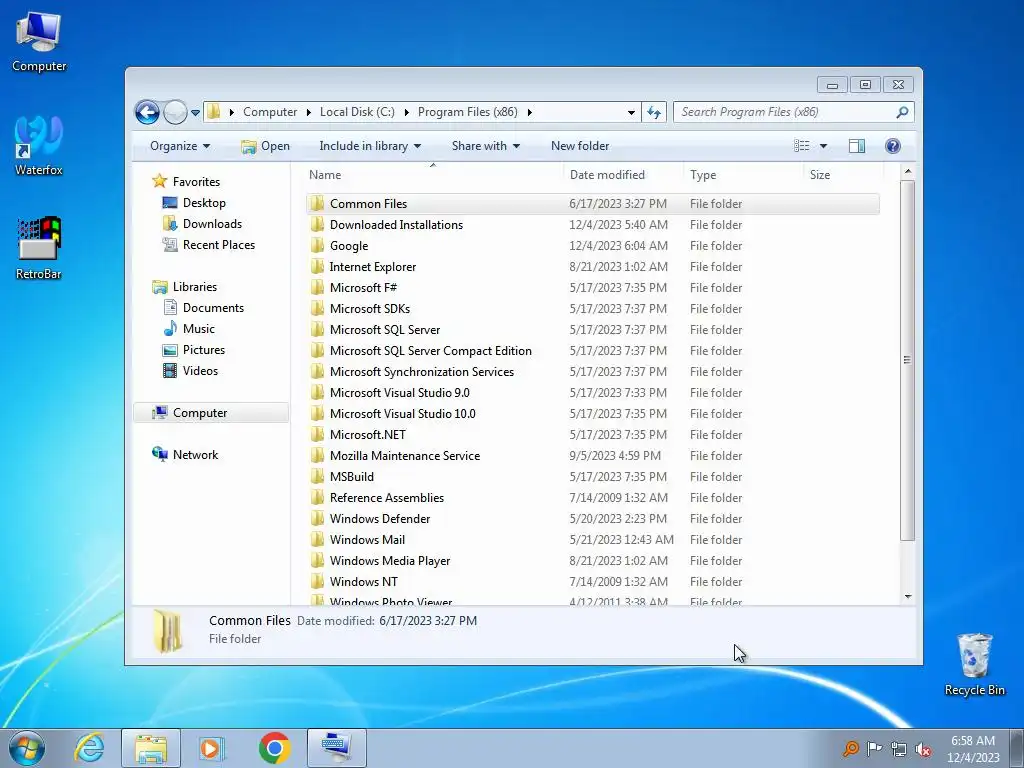
Task: Select the Windows Media Player folder icon
Action: [317, 560]
